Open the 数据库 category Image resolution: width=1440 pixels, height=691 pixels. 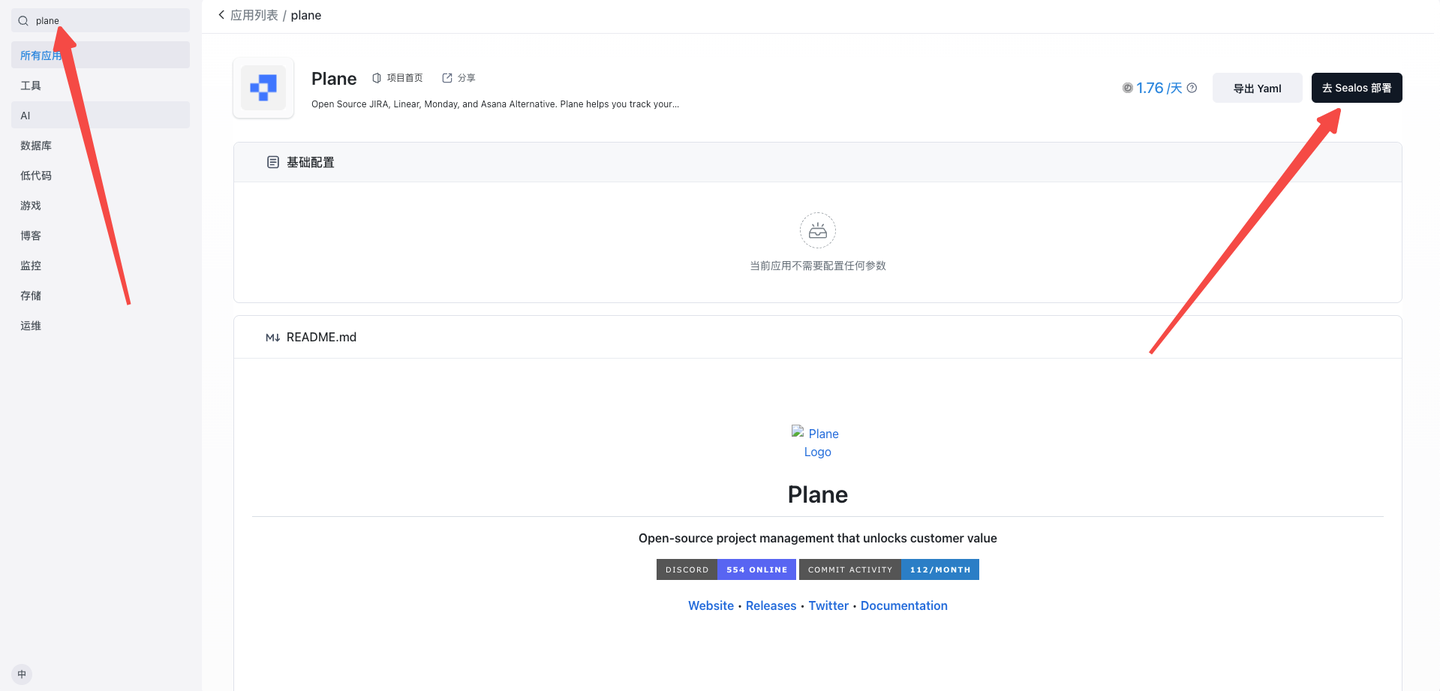click(36, 146)
